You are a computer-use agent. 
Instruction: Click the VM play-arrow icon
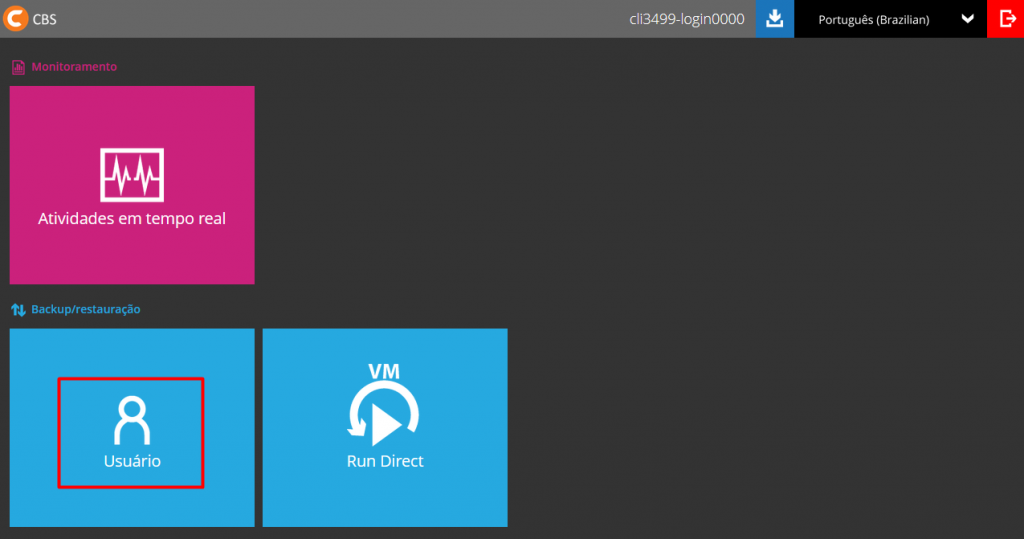coord(385,410)
